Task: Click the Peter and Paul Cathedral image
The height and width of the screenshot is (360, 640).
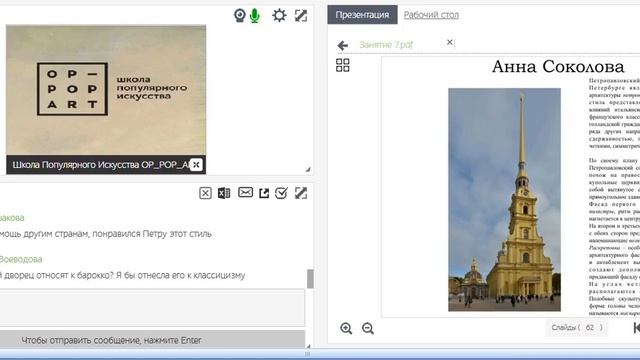Action: (504, 200)
